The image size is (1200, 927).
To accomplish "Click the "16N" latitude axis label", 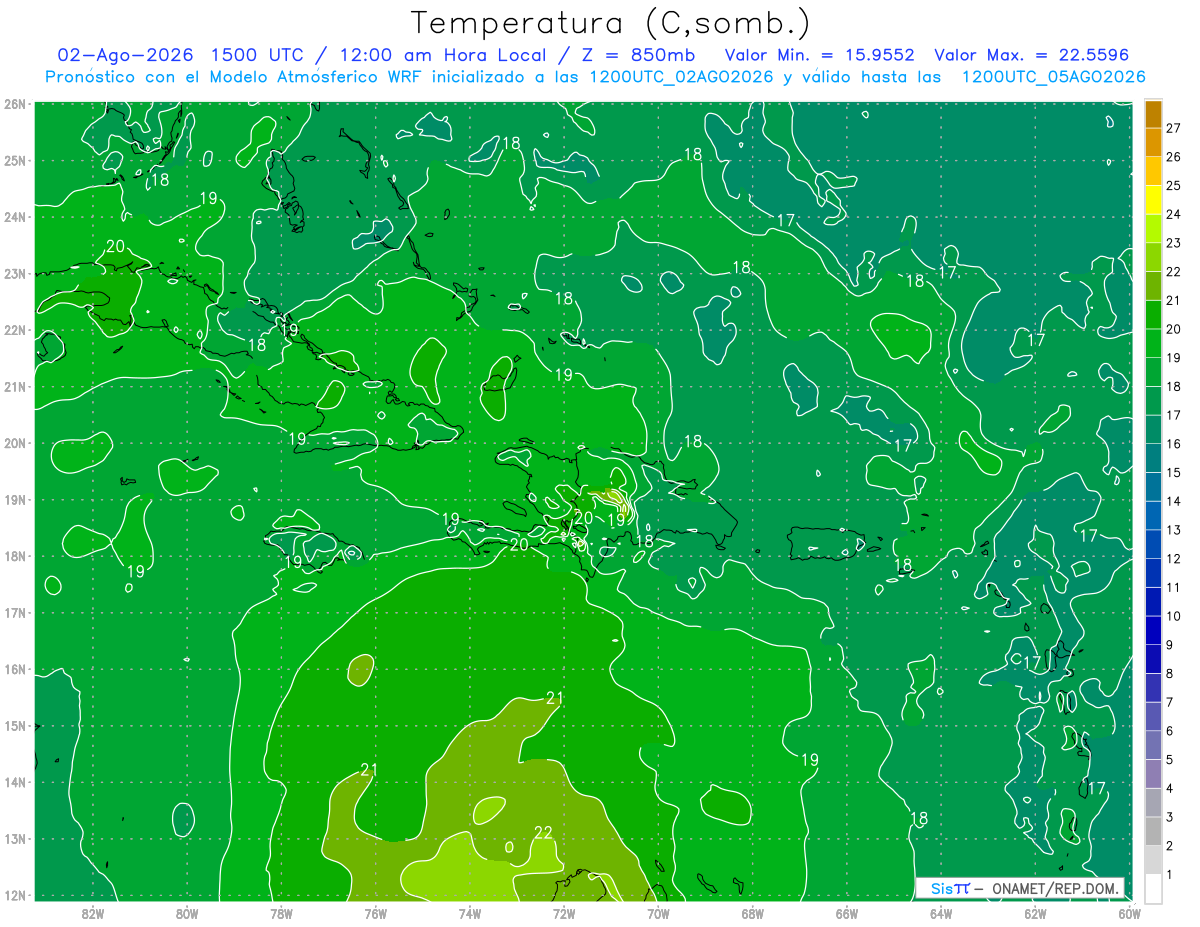I will pos(14,669).
